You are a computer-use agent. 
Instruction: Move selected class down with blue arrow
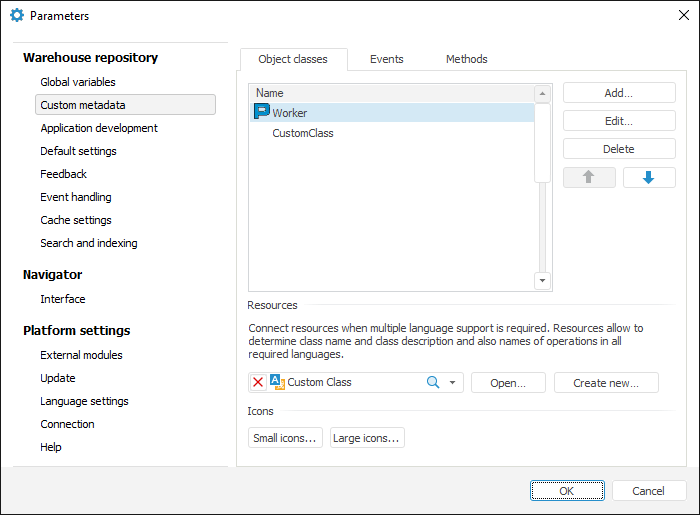pos(648,177)
